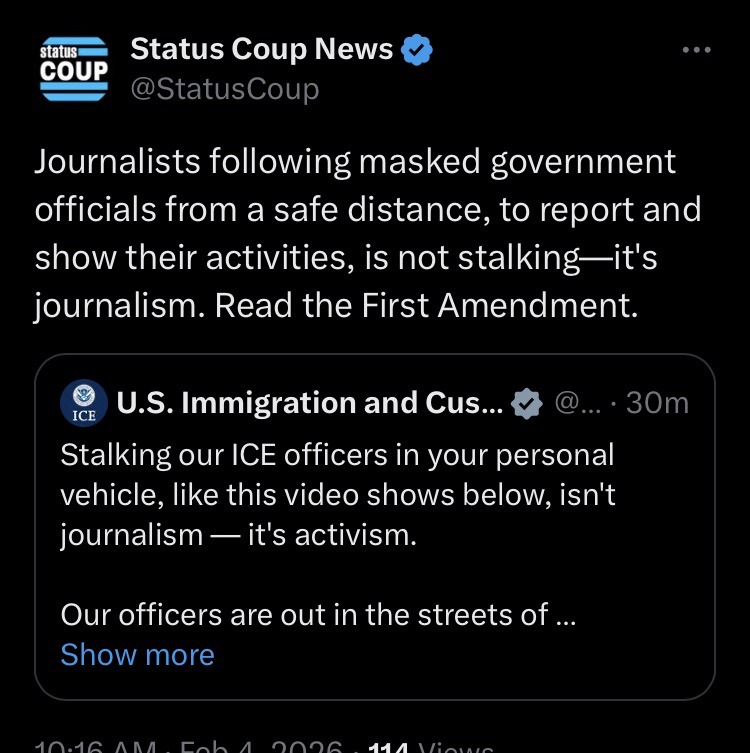This screenshot has width=750, height=753.
Task: Open the Status Coup News display name
Action: click(x=262, y=48)
